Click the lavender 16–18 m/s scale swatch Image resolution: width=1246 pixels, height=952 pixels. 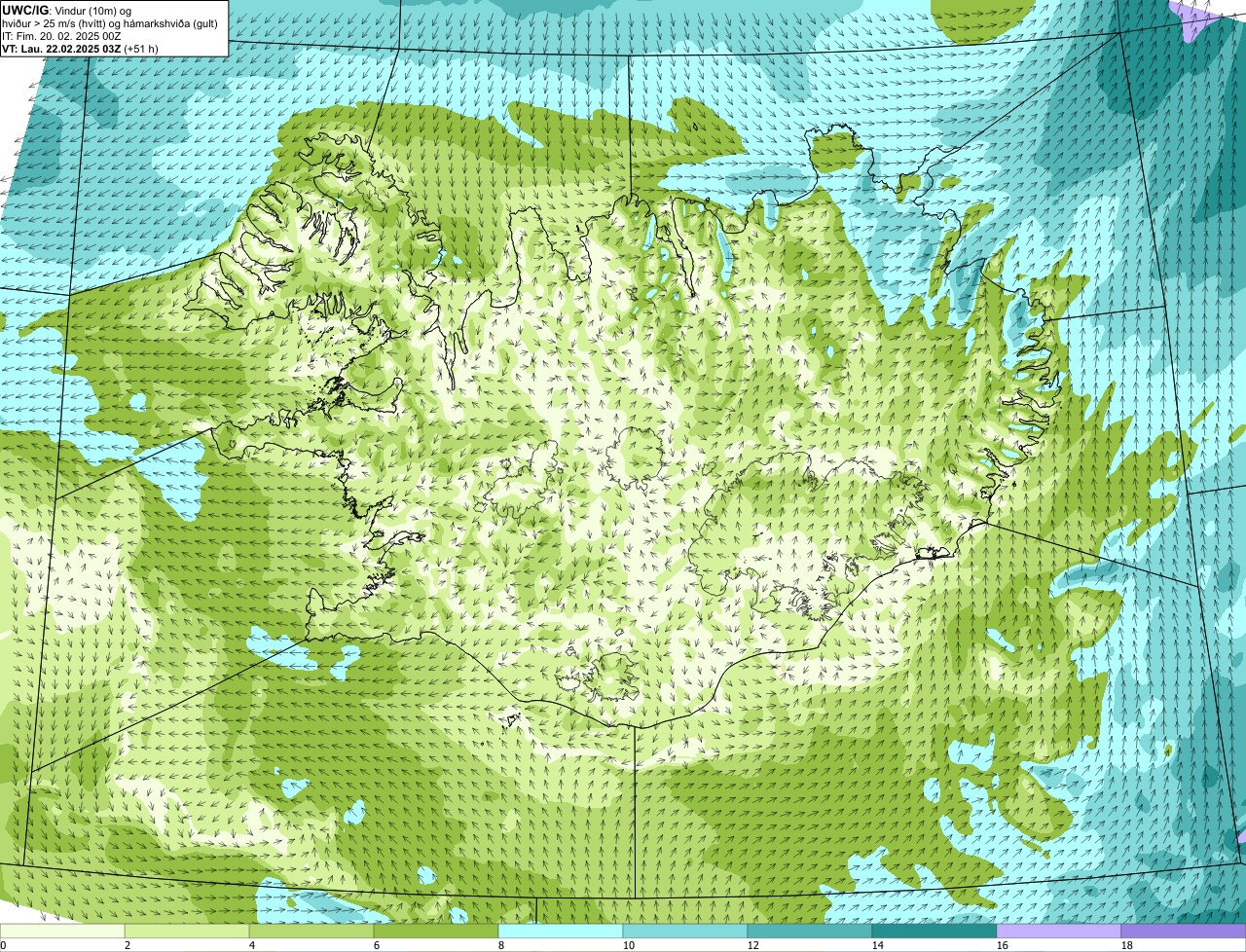click(x=1059, y=932)
